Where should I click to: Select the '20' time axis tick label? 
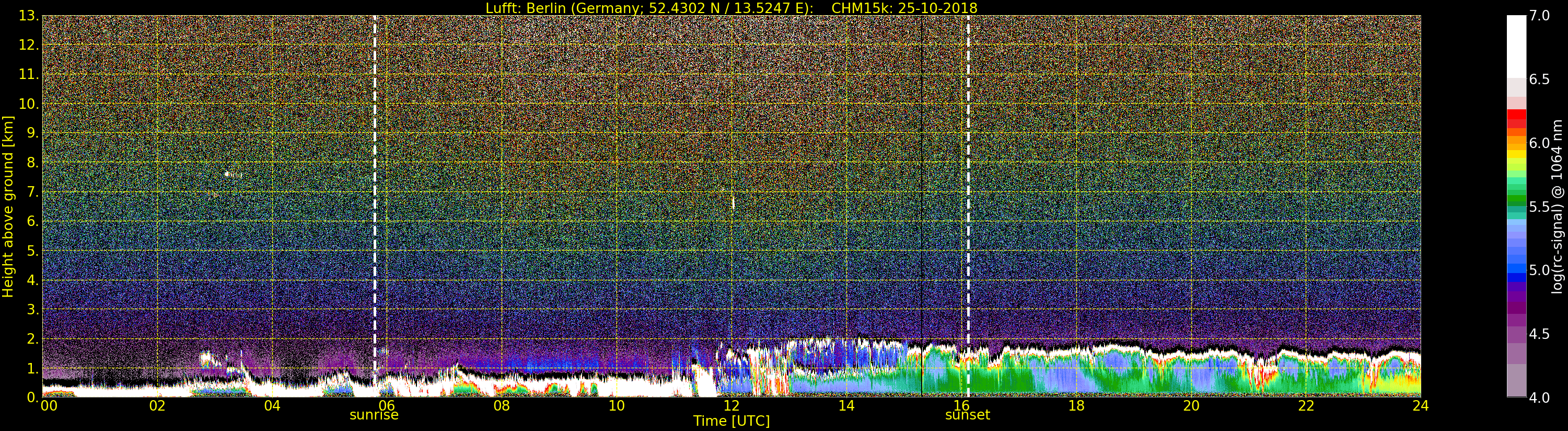1191,405
